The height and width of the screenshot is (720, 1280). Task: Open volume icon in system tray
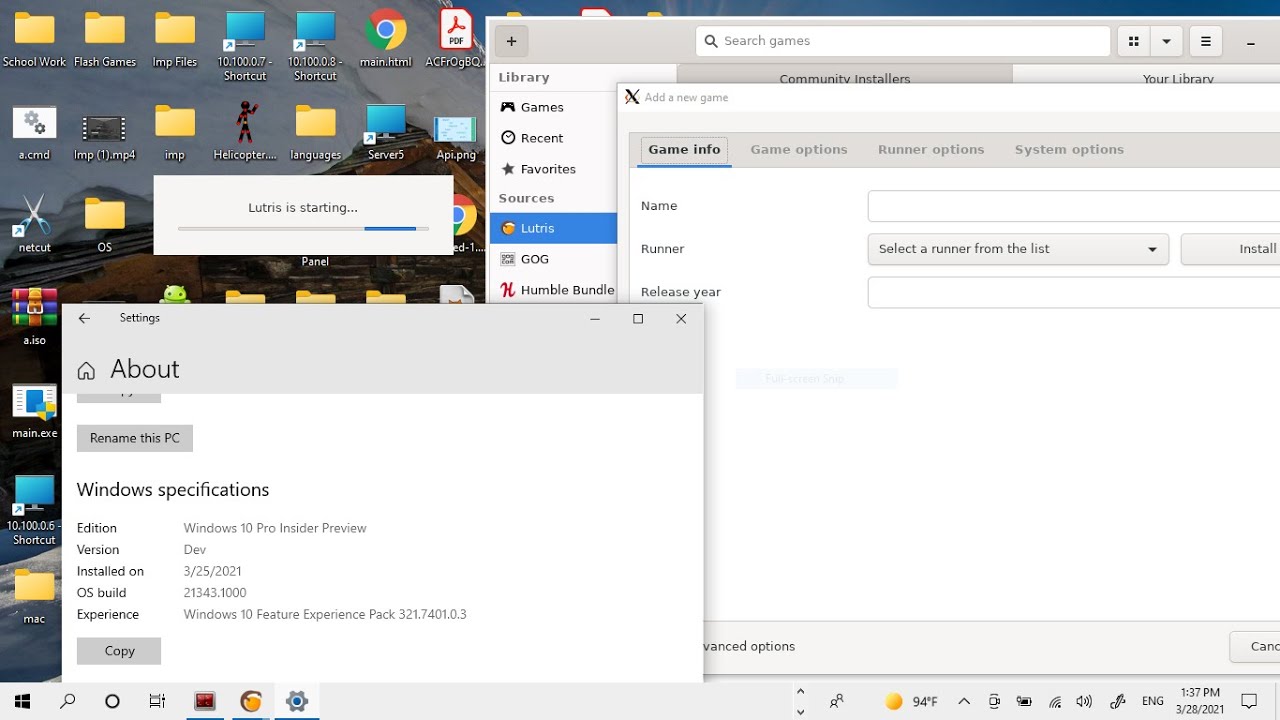[1084, 702]
